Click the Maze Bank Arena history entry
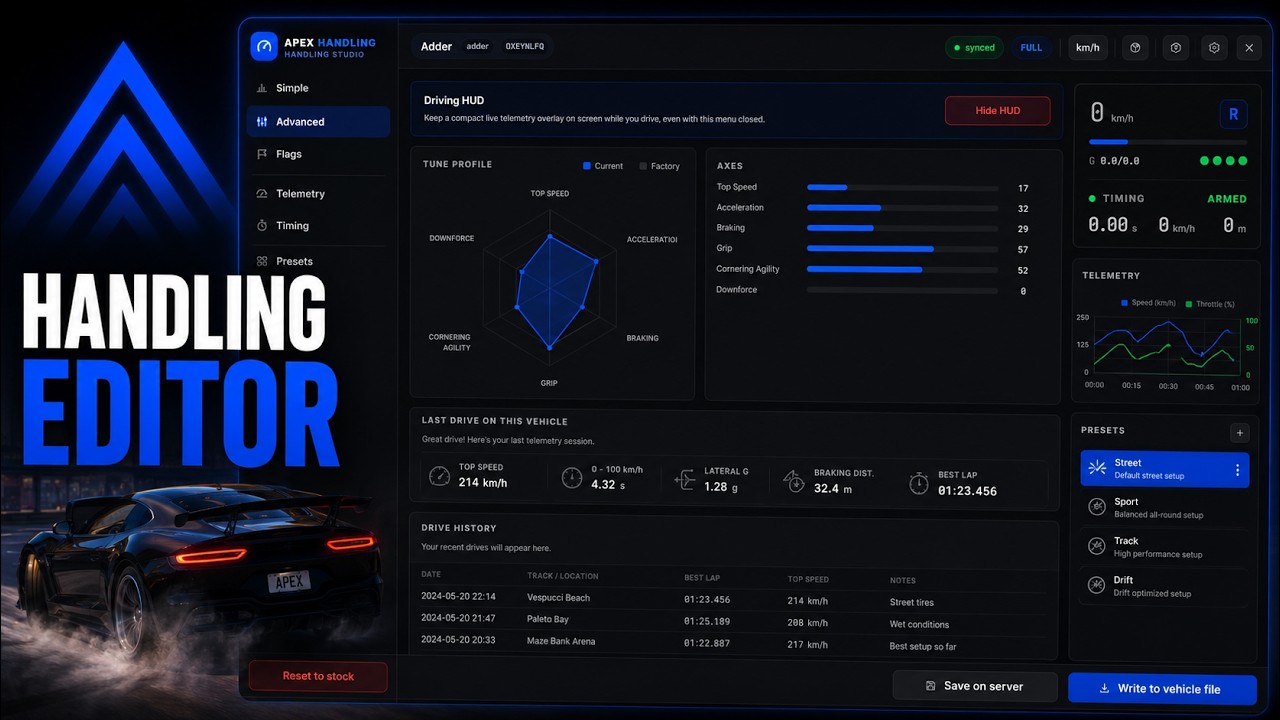This screenshot has width=1280, height=720. [x=735, y=642]
